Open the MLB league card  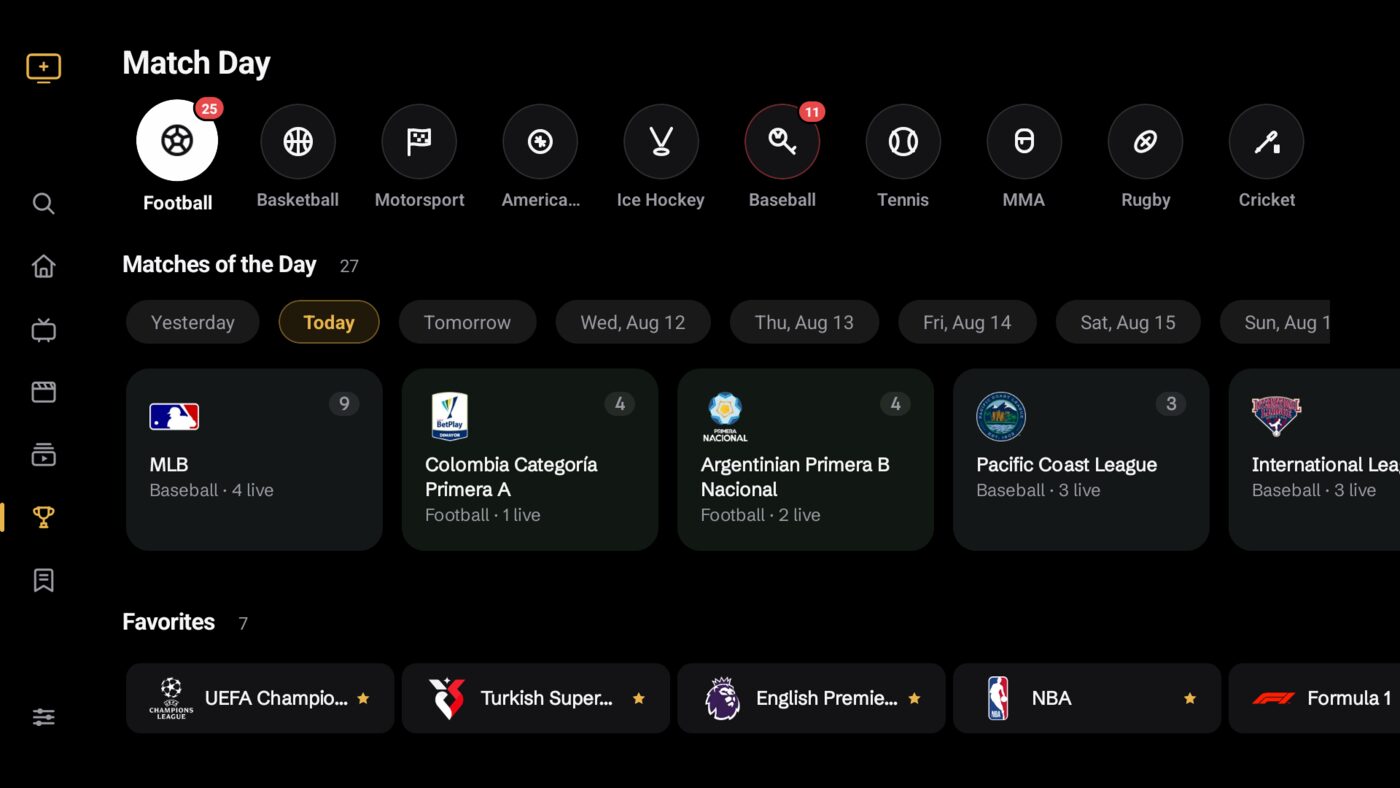(254, 460)
